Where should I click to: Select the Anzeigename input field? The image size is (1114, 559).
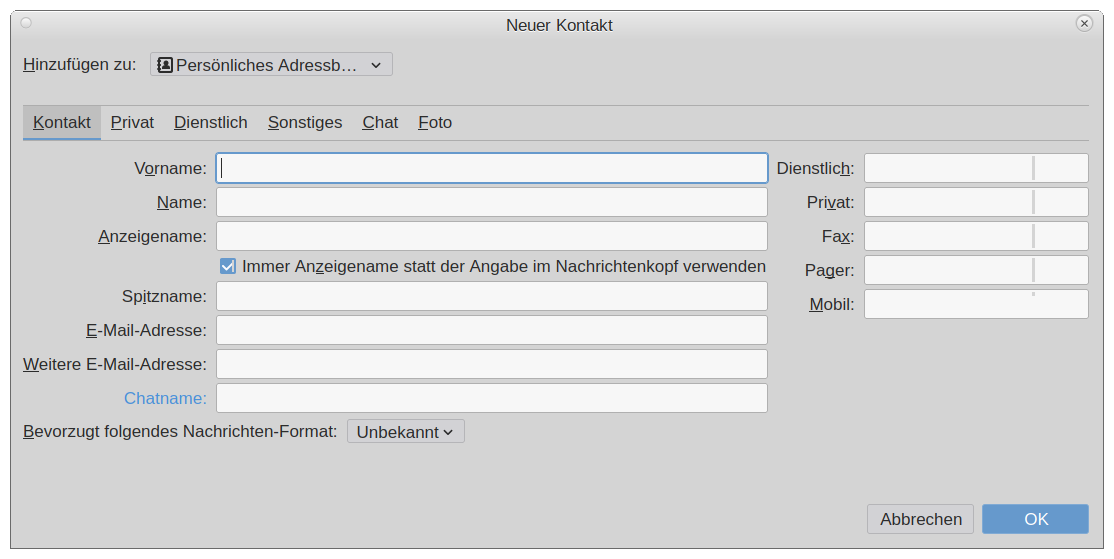click(492, 236)
